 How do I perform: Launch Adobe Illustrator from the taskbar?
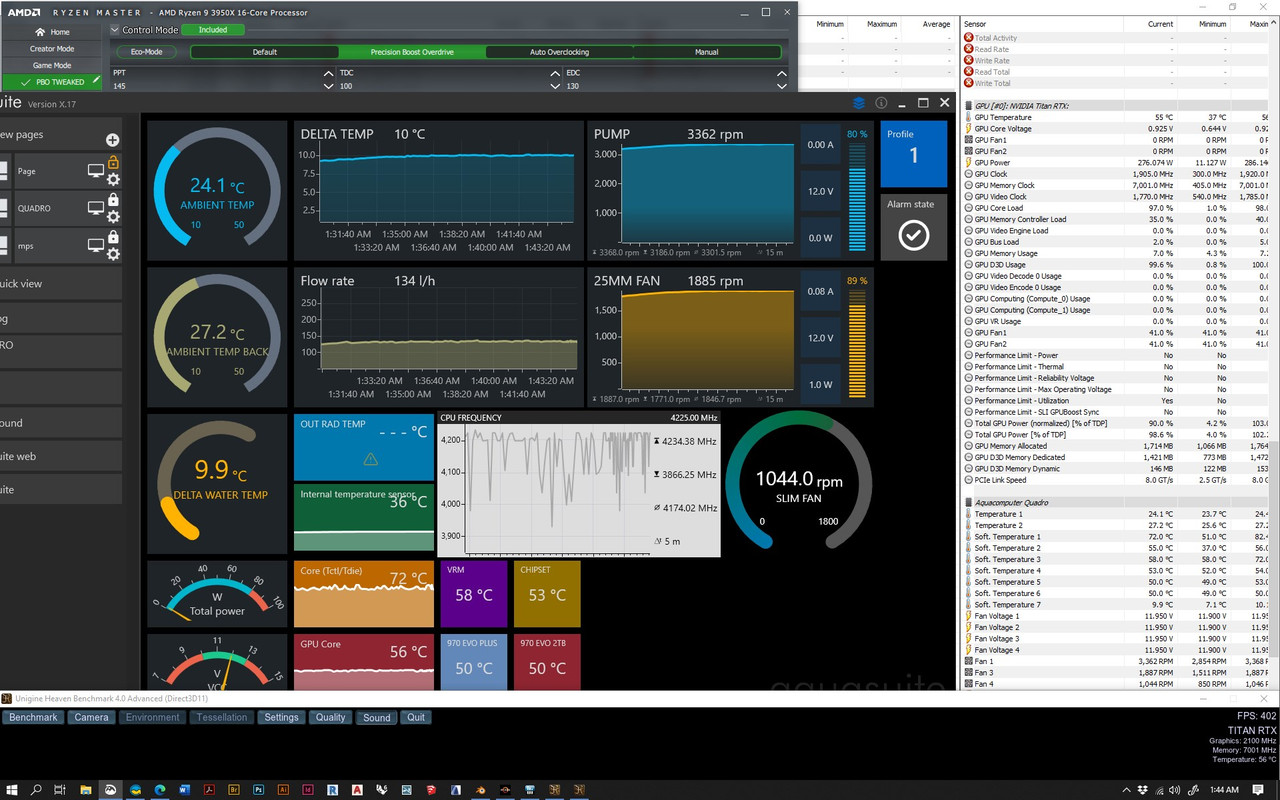pyautogui.click(x=283, y=790)
